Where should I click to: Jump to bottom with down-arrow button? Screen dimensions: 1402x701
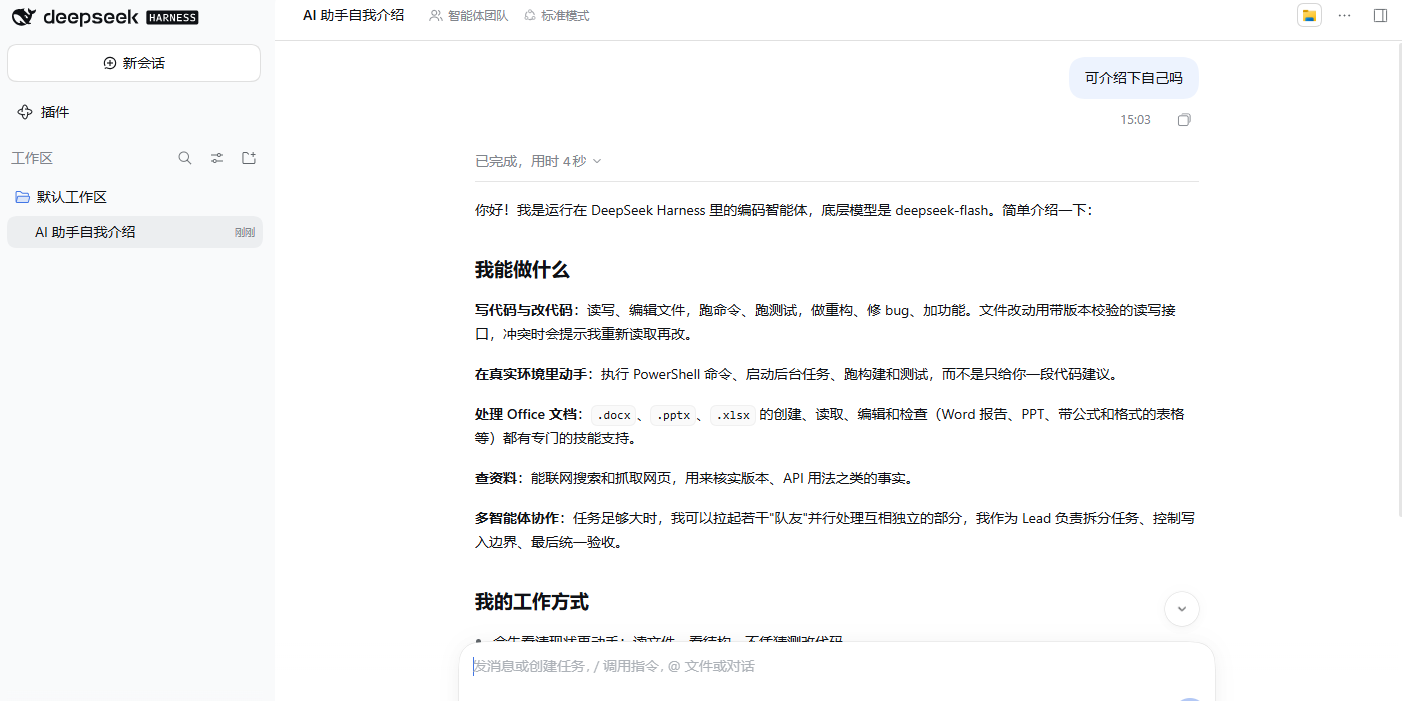point(1181,608)
